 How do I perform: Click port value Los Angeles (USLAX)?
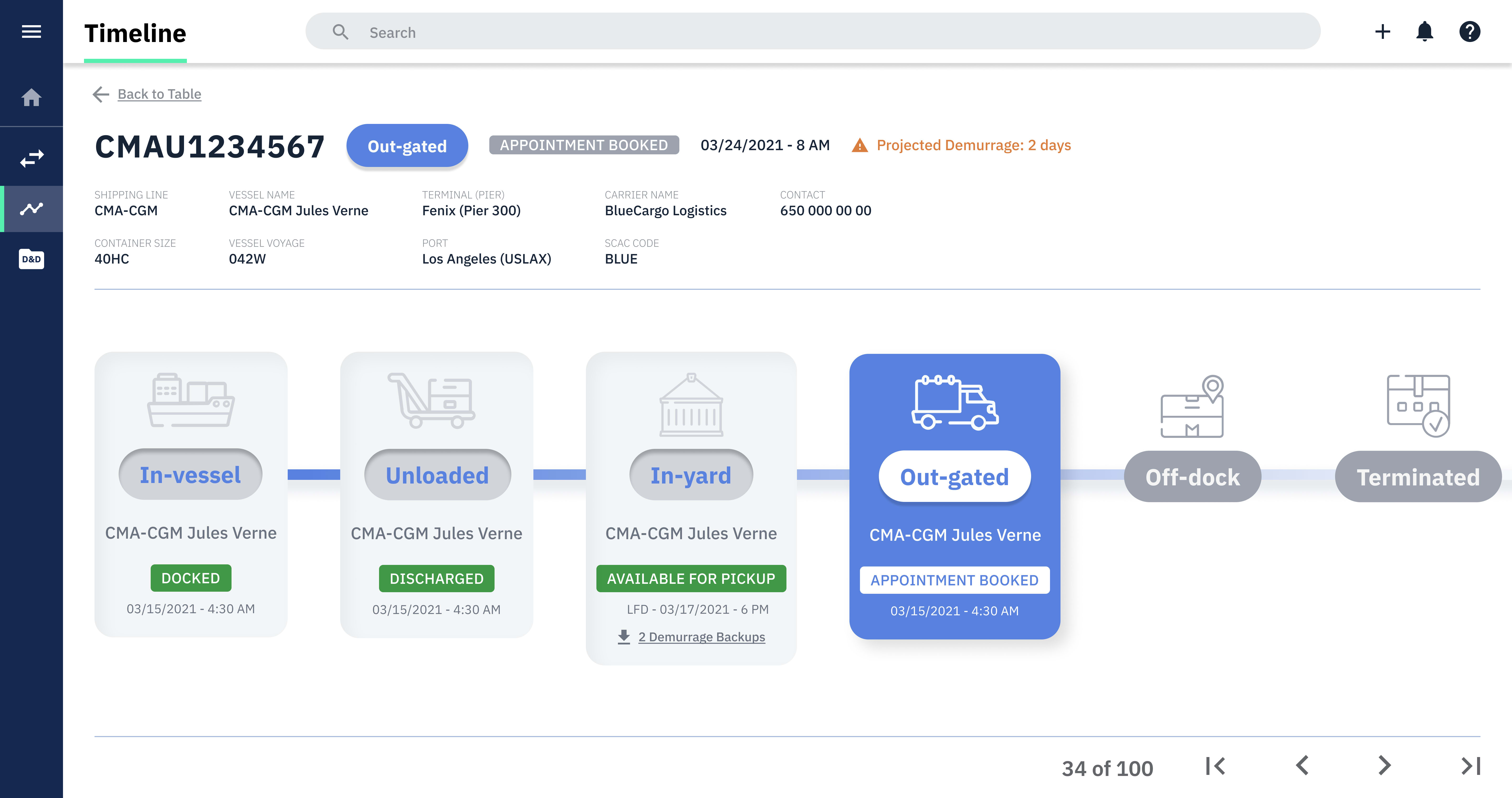(487, 259)
